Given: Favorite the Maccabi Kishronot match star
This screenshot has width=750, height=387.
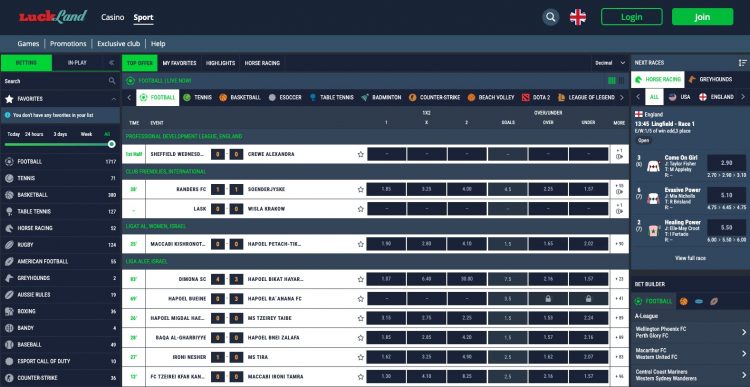Looking at the screenshot, I should pos(361,244).
